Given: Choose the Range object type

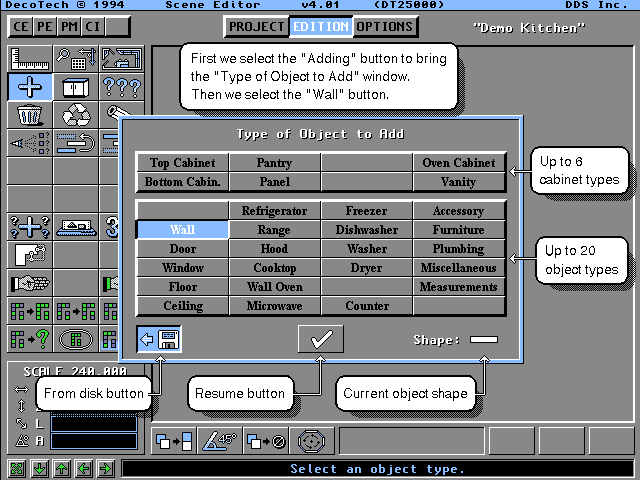Looking at the screenshot, I should 274,229.
